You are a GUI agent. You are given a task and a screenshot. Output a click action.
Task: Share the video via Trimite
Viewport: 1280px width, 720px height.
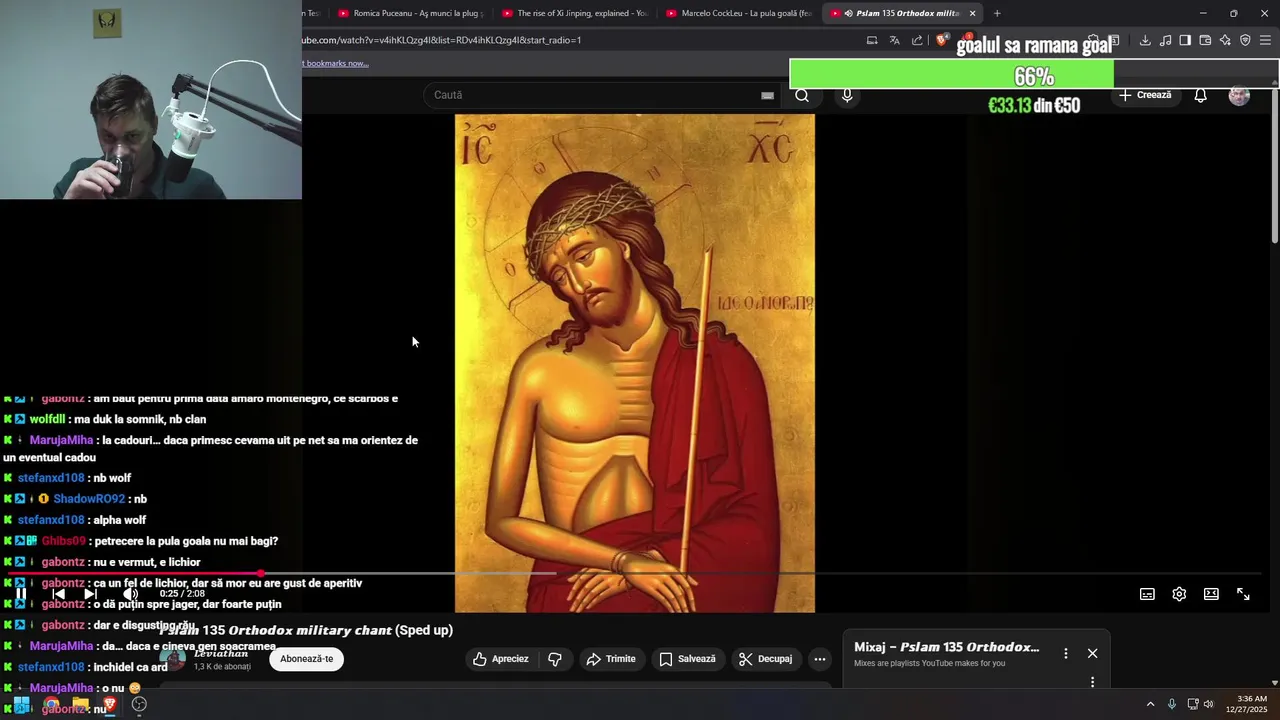[x=611, y=659]
